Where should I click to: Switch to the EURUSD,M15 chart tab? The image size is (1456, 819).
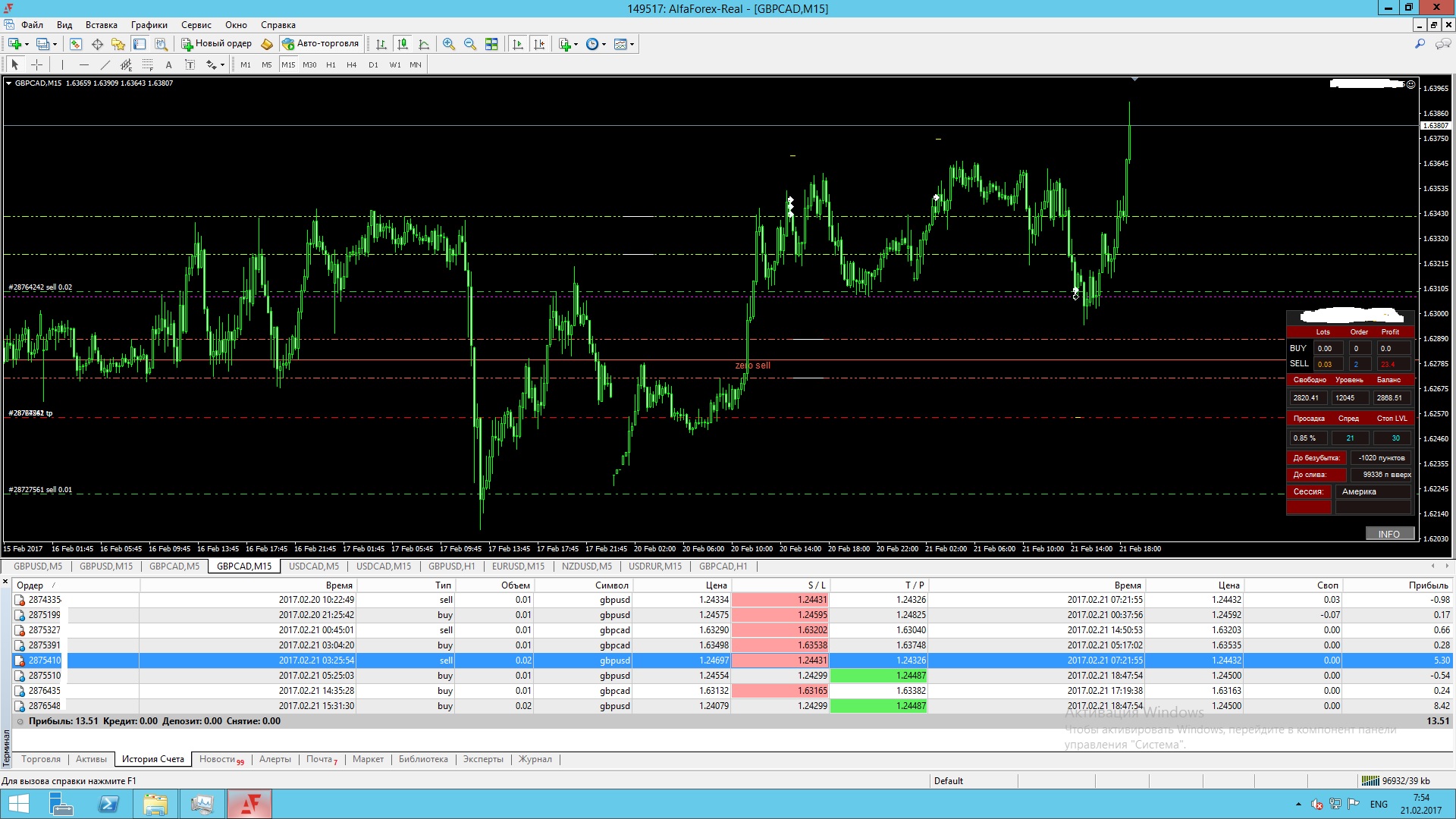pos(518,566)
